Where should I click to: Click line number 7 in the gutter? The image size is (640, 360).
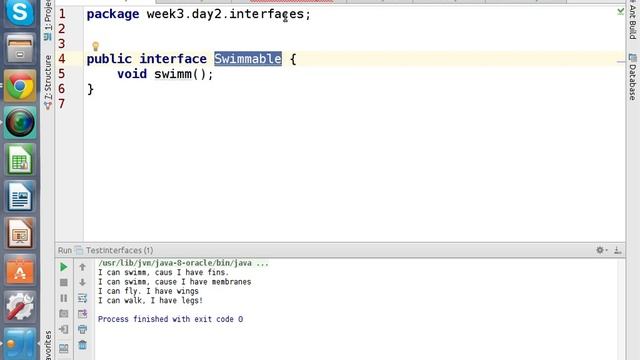62,104
